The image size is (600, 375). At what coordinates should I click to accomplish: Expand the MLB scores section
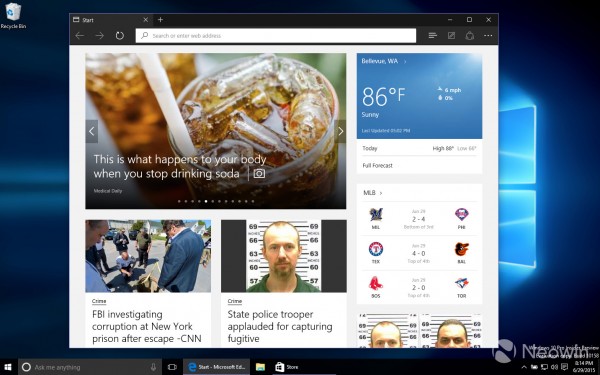(x=373, y=193)
